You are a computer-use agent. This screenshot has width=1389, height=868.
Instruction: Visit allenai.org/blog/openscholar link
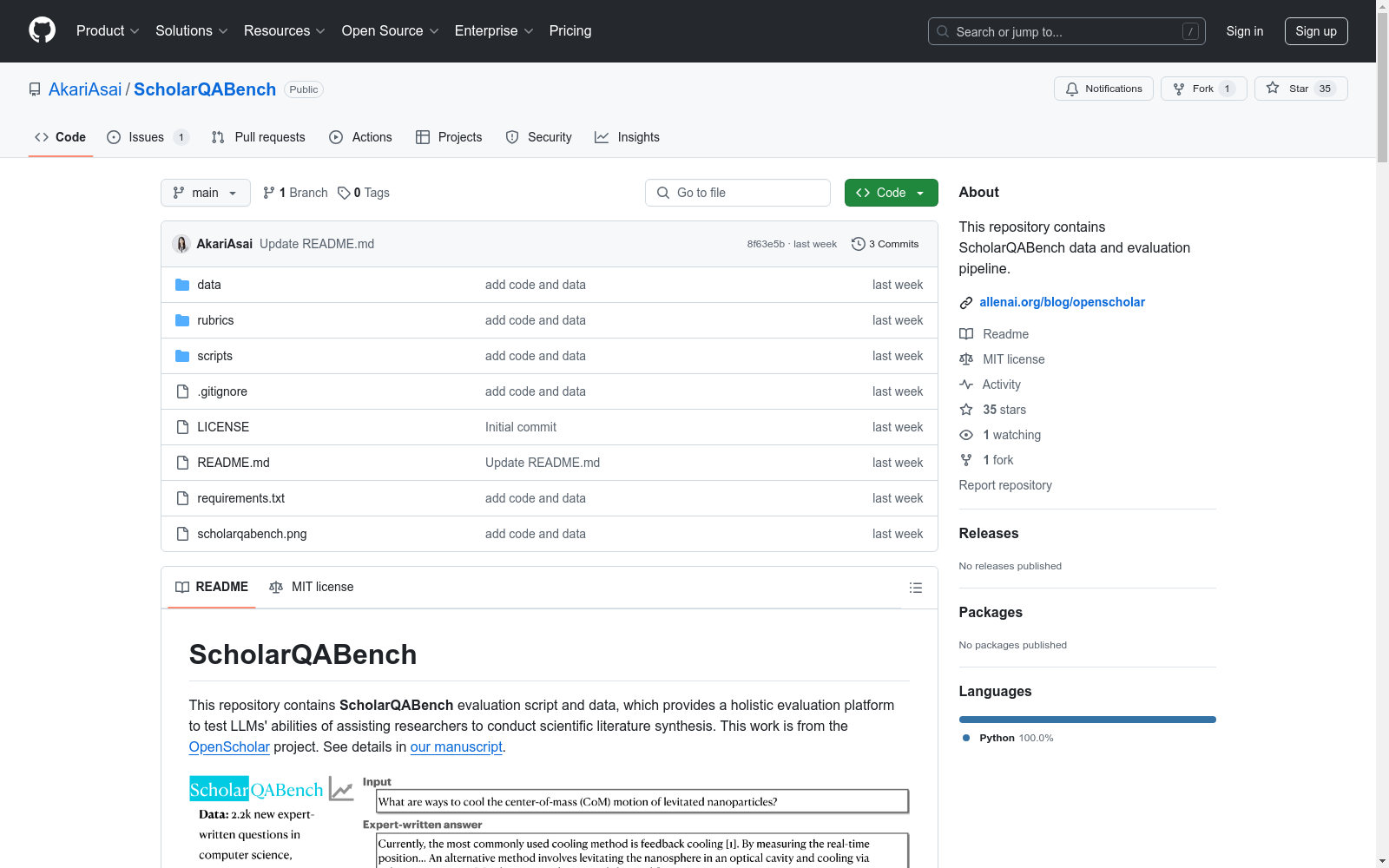click(x=1062, y=302)
